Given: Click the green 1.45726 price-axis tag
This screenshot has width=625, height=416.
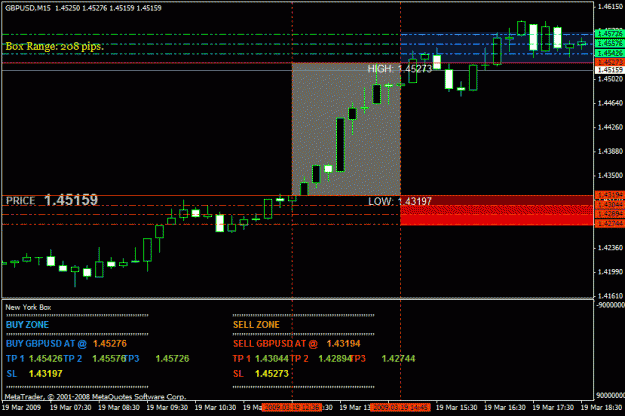Looking at the screenshot, I should [x=609, y=33].
